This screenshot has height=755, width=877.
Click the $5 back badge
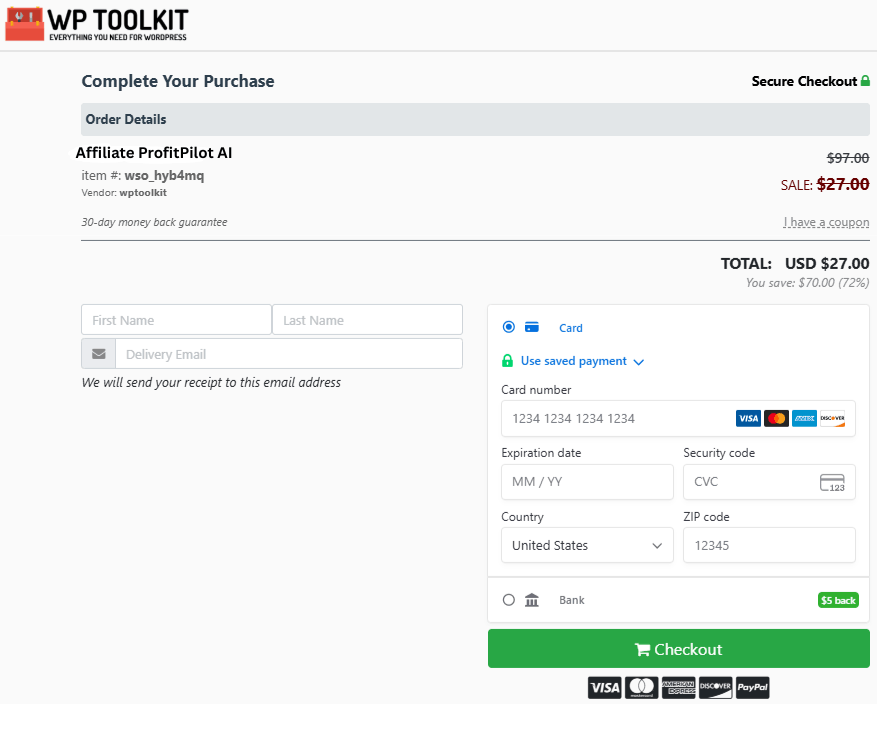(x=838, y=600)
